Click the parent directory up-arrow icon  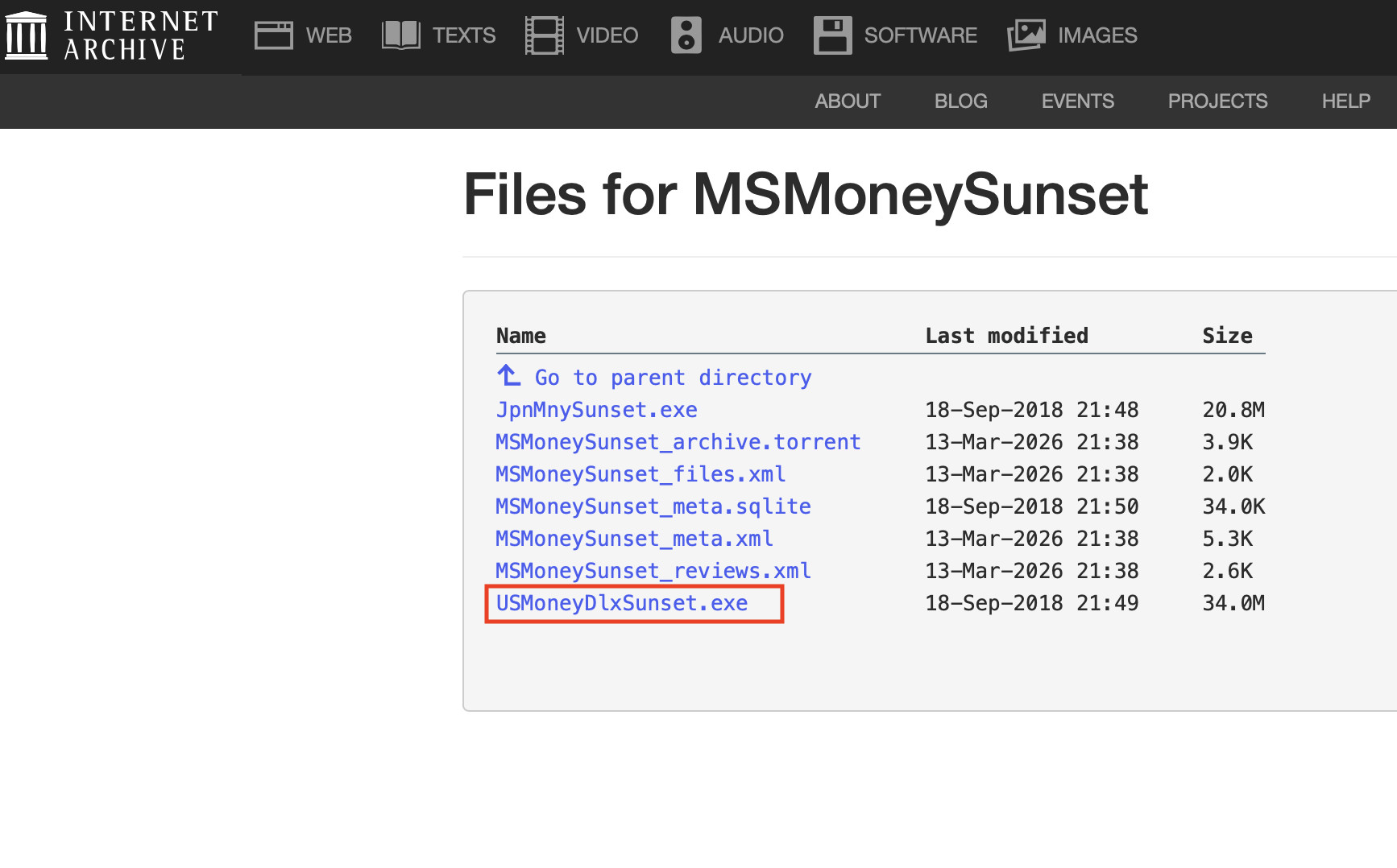[508, 375]
